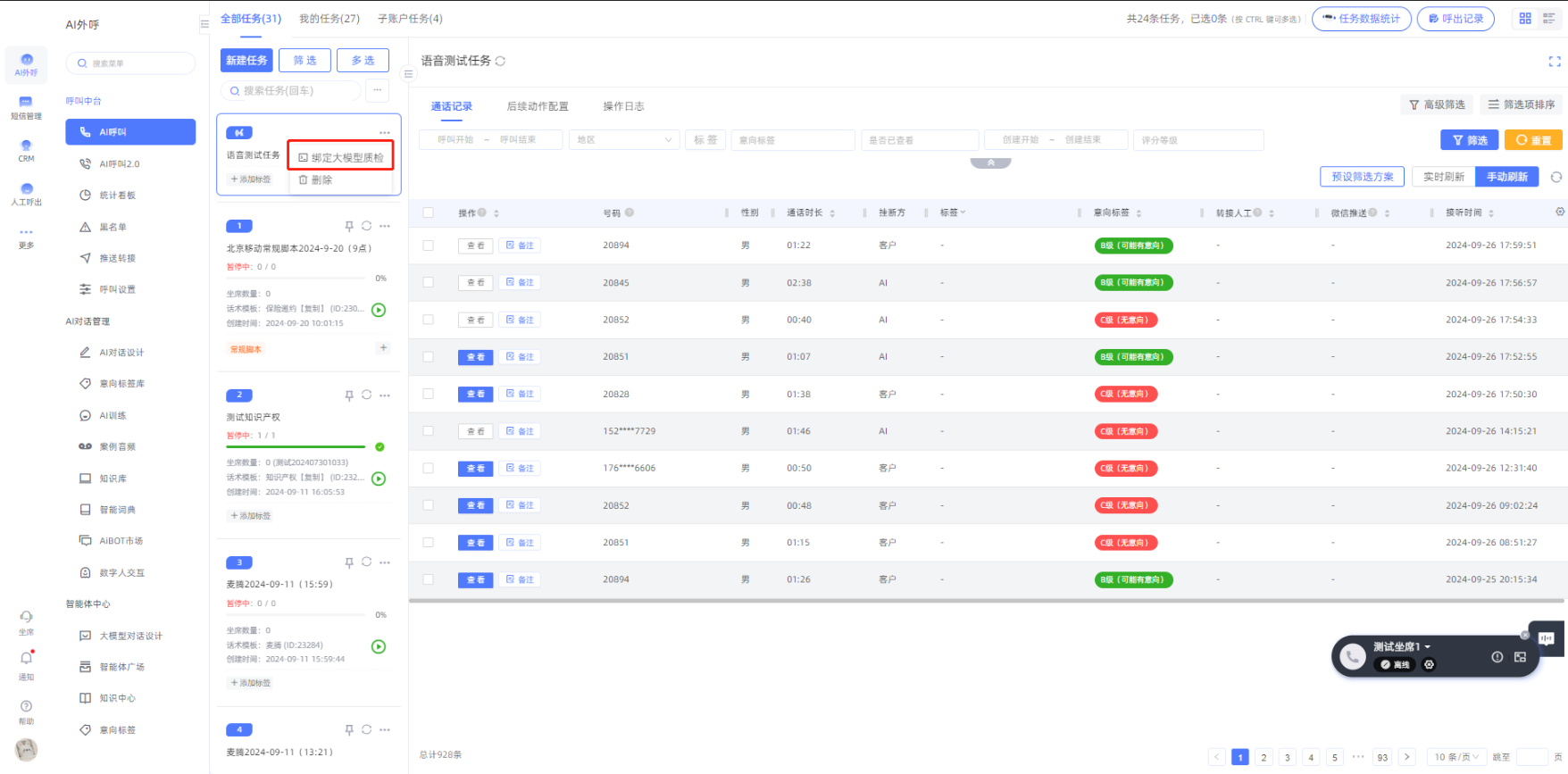Image resolution: width=1568 pixels, height=774 pixels.
Task: Collapse the filter panel chevron
Action: [x=990, y=163]
